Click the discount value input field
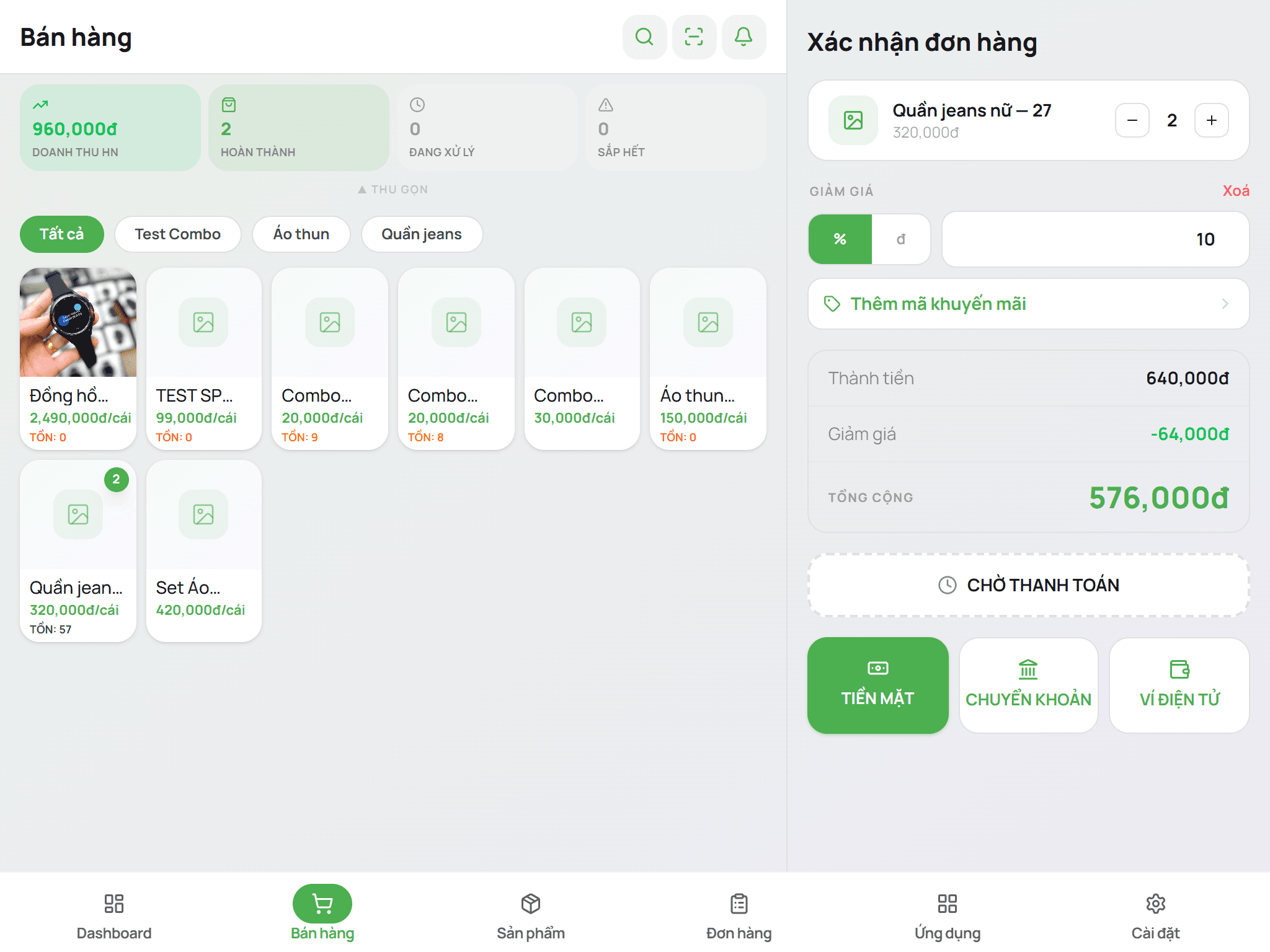The height and width of the screenshot is (952, 1270). click(x=1095, y=239)
